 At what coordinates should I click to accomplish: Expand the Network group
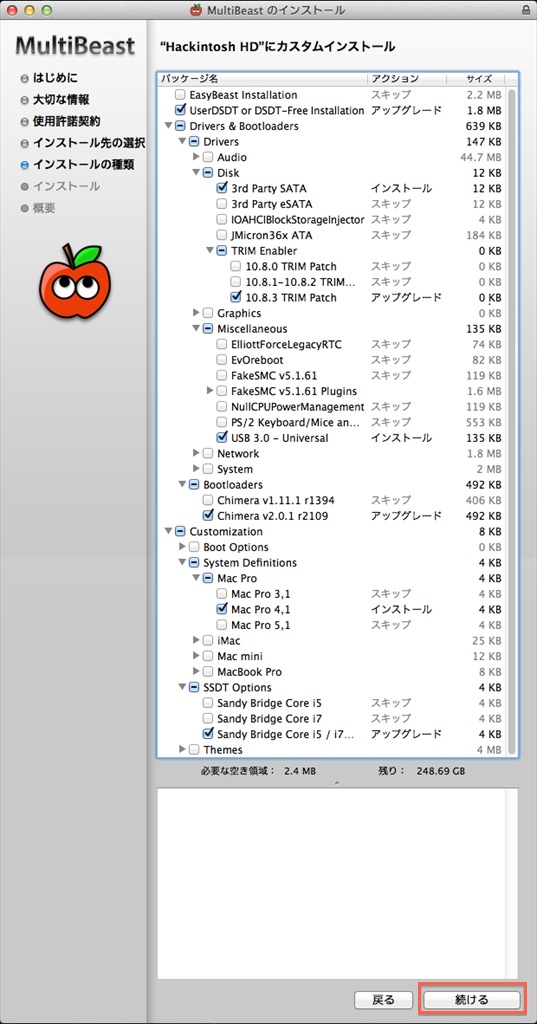pos(197,453)
